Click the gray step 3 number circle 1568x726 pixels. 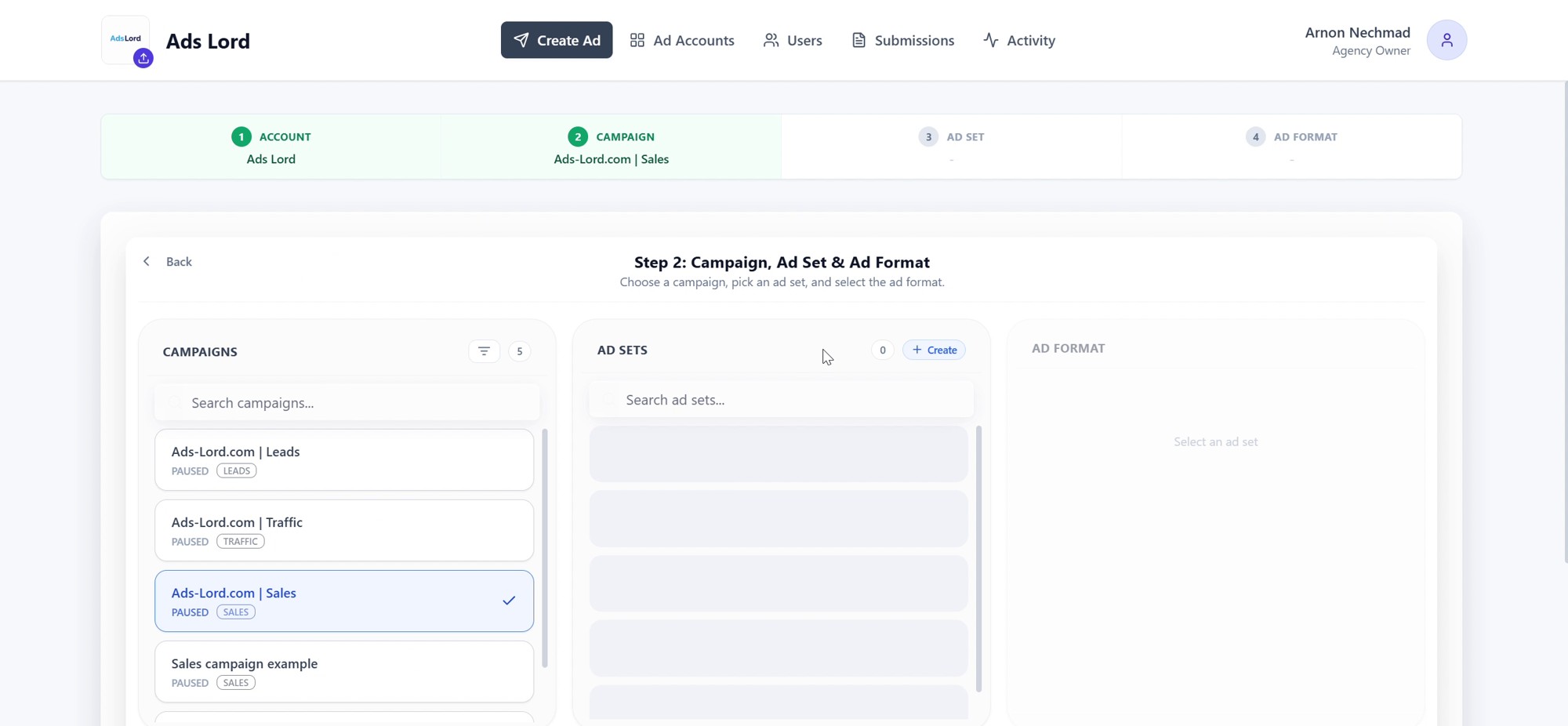point(928,136)
